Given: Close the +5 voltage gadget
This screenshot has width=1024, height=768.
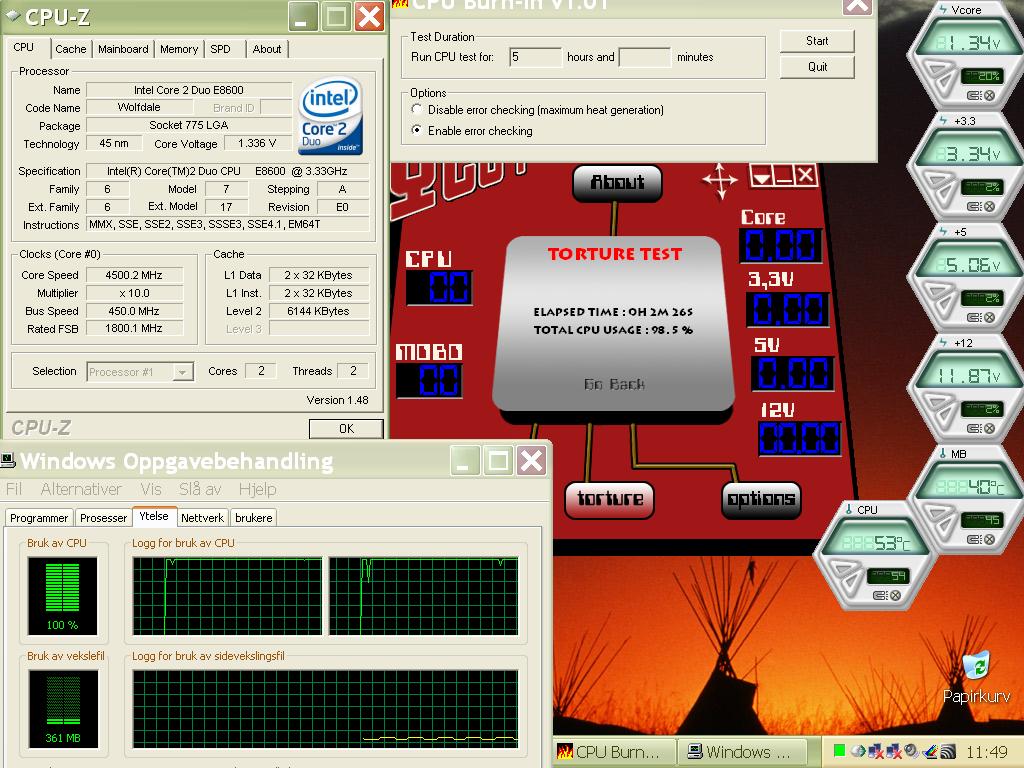Looking at the screenshot, I should [x=989, y=318].
